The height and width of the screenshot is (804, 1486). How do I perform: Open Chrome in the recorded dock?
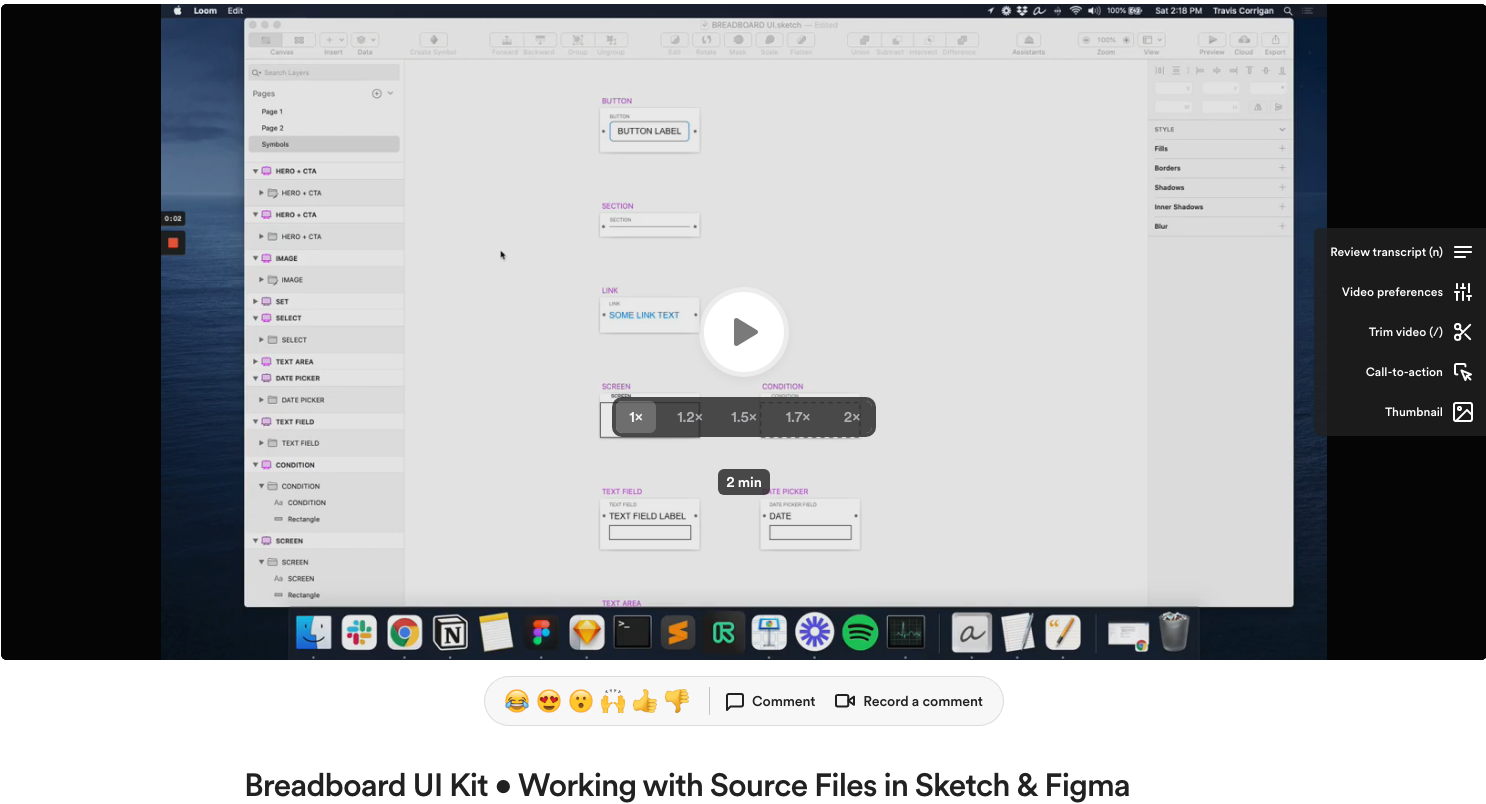[x=404, y=632]
